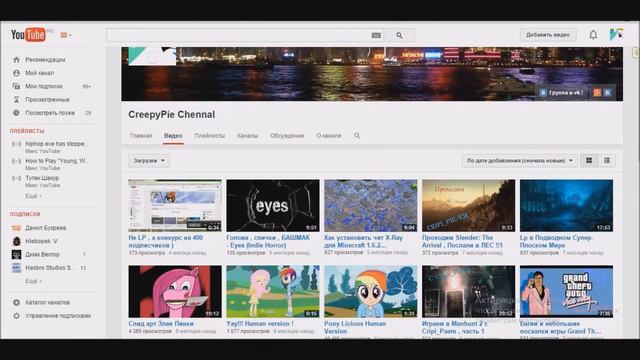Click the YouTube logo
The height and width of the screenshot is (360, 640).
pos(28,35)
